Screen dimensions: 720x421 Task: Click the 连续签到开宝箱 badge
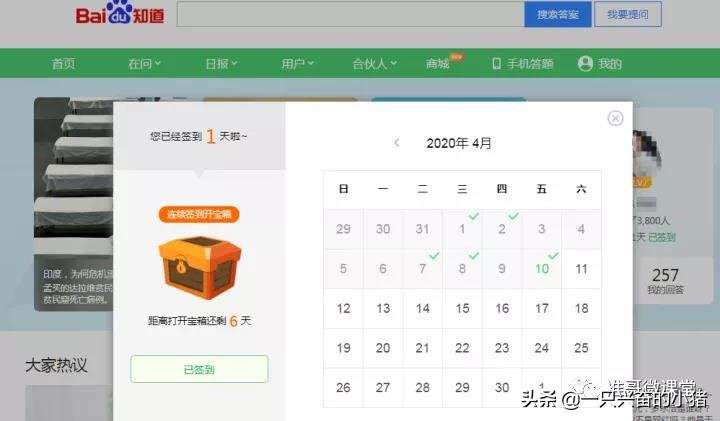199,214
